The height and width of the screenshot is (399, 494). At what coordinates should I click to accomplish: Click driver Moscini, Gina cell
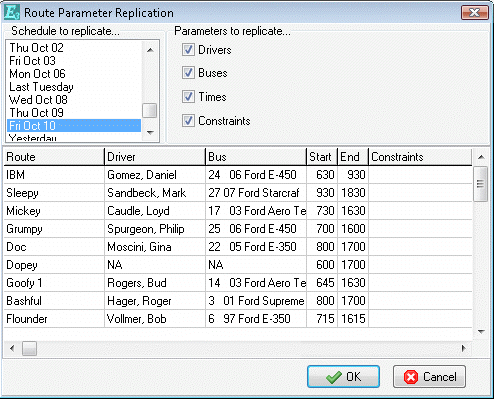click(x=155, y=247)
